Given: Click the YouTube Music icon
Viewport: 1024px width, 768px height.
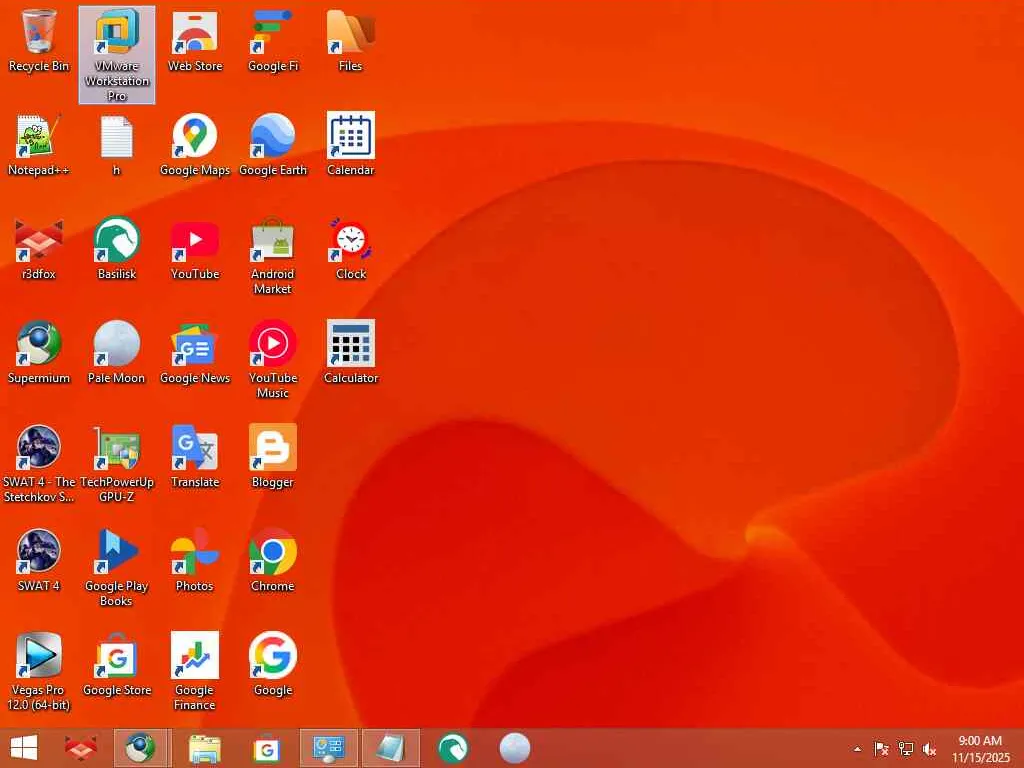Looking at the screenshot, I should click(x=273, y=360).
